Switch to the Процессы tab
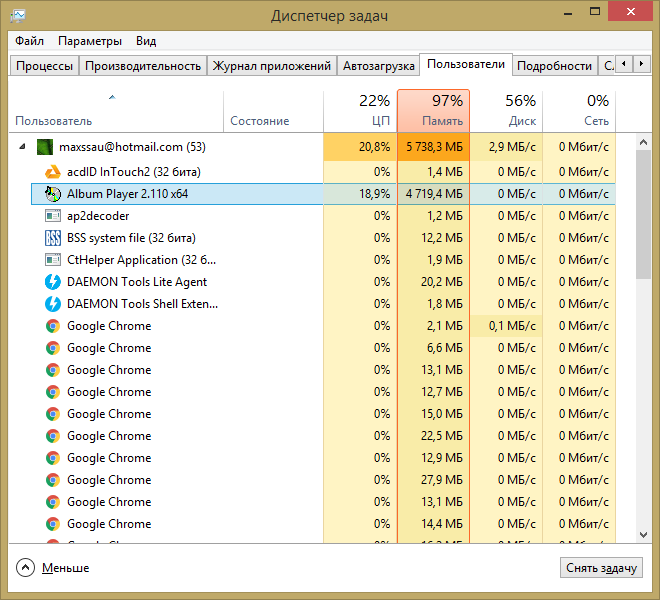This screenshot has width=660, height=600. 44,66
